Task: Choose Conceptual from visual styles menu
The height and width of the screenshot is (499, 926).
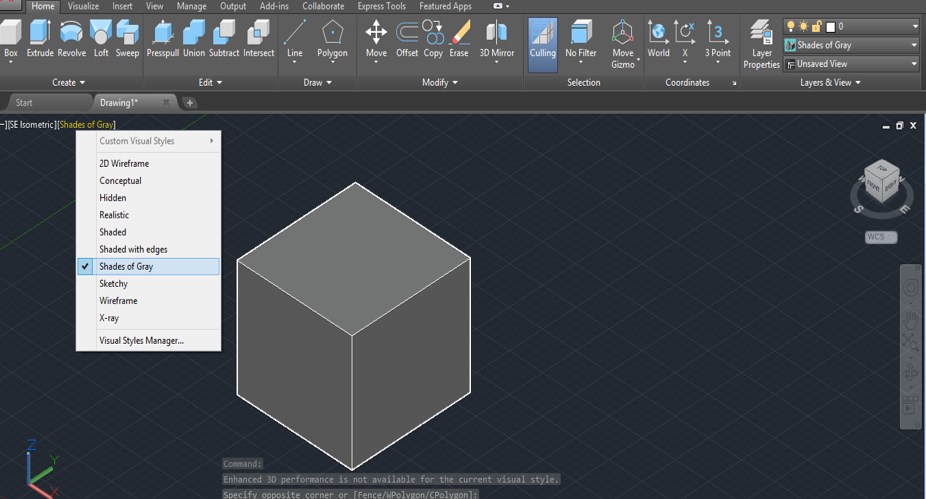Action: tap(120, 181)
